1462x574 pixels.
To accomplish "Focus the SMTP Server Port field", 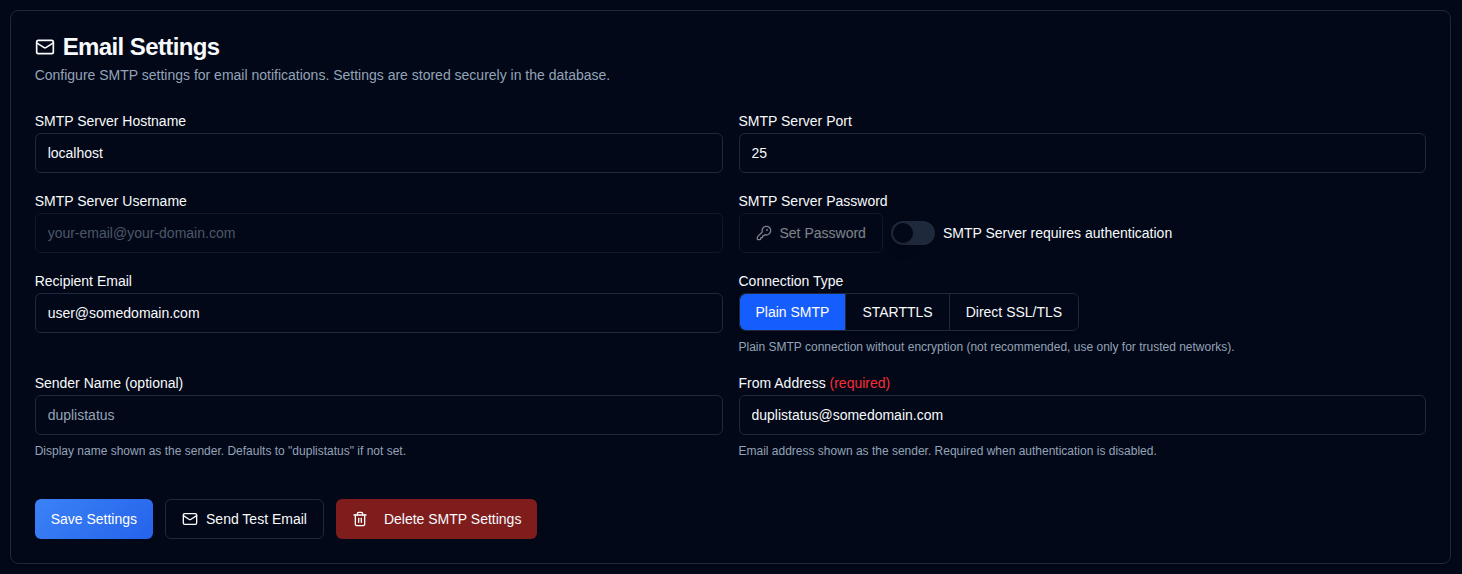I will (1082, 153).
